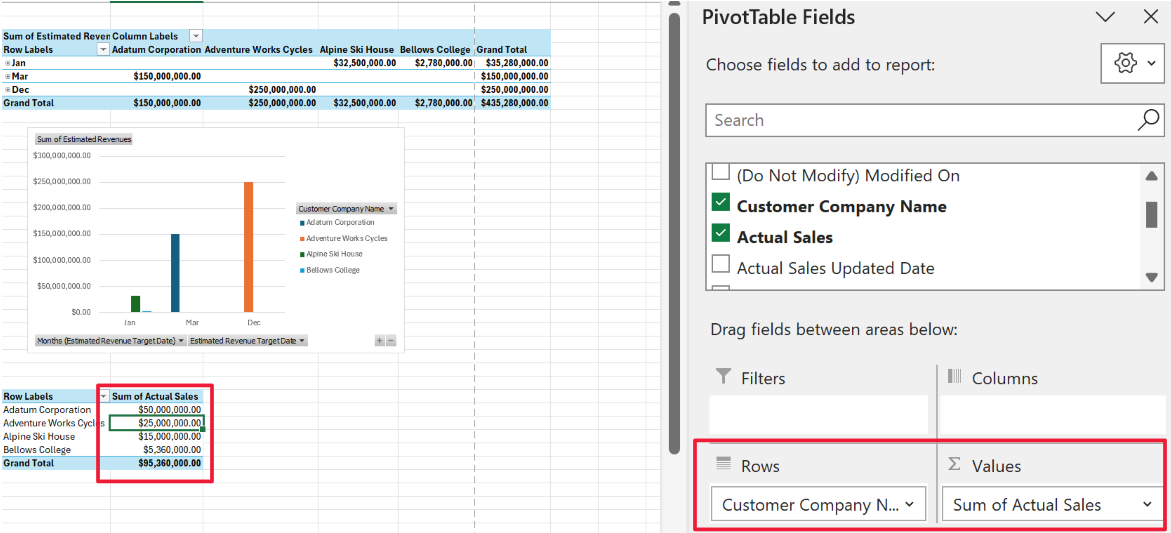Screen dimensions: 1171x533
Task: Open the Customer Company Name chart legend filter
Action: pyautogui.click(x=347, y=209)
